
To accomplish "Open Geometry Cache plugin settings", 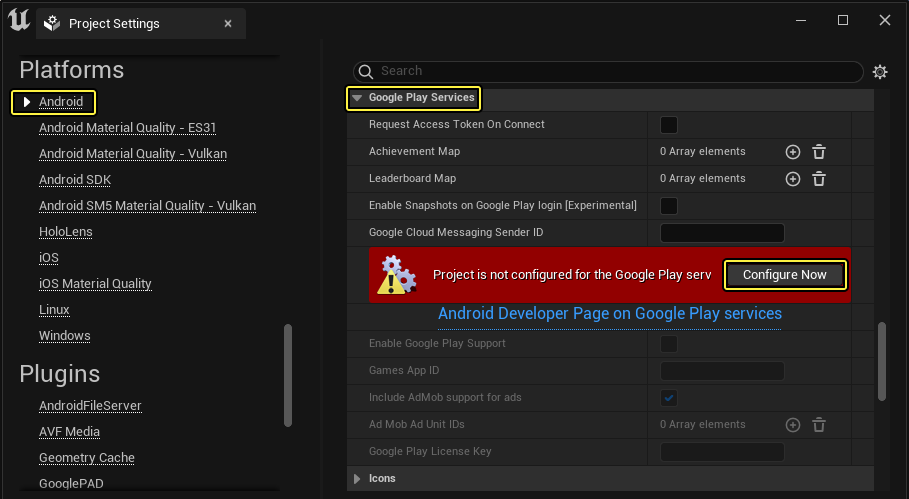I will pyautogui.click(x=86, y=458).
